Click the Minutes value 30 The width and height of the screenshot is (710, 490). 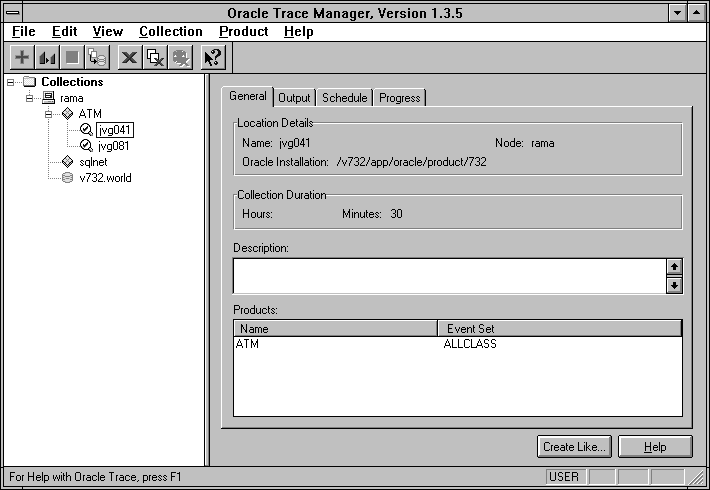point(396,214)
